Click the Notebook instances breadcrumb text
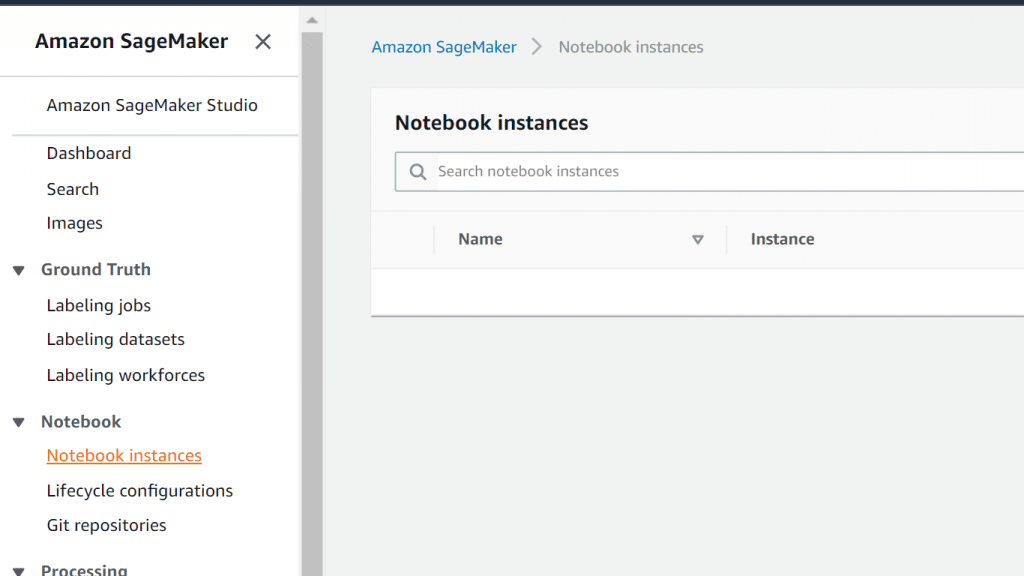 tap(631, 47)
